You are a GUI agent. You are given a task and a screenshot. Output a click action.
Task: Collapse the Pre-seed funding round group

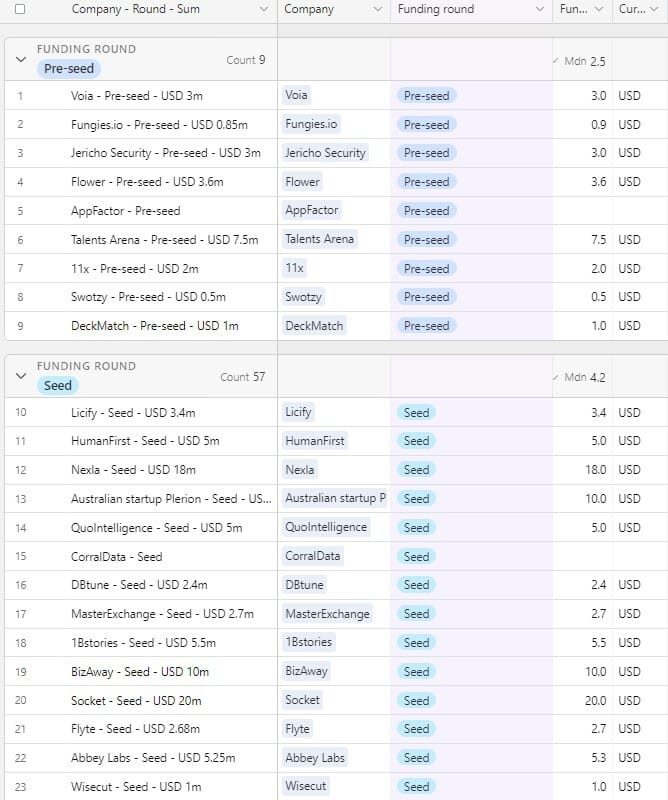click(x=21, y=59)
